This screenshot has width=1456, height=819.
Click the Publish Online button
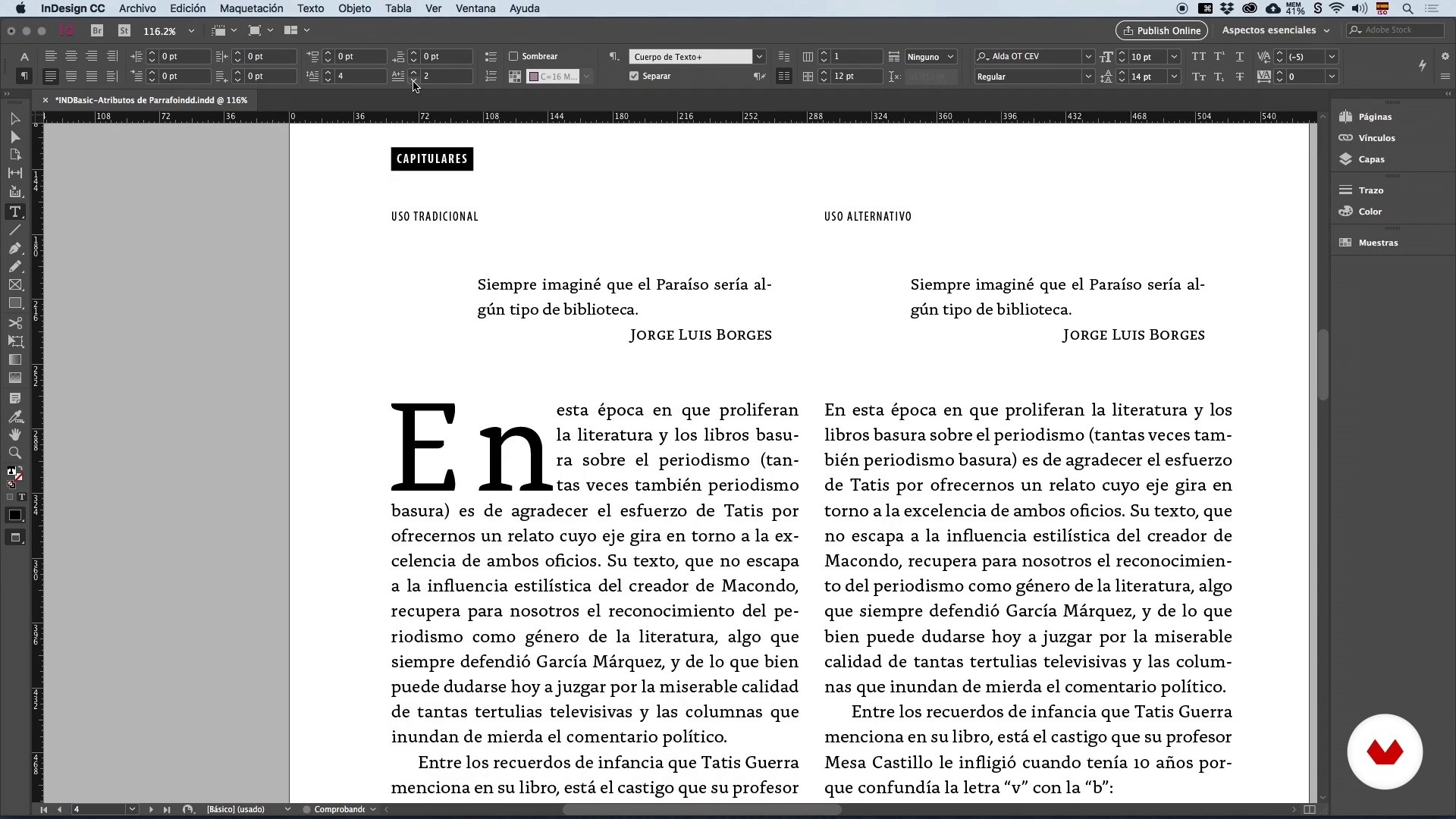[1162, 30]
